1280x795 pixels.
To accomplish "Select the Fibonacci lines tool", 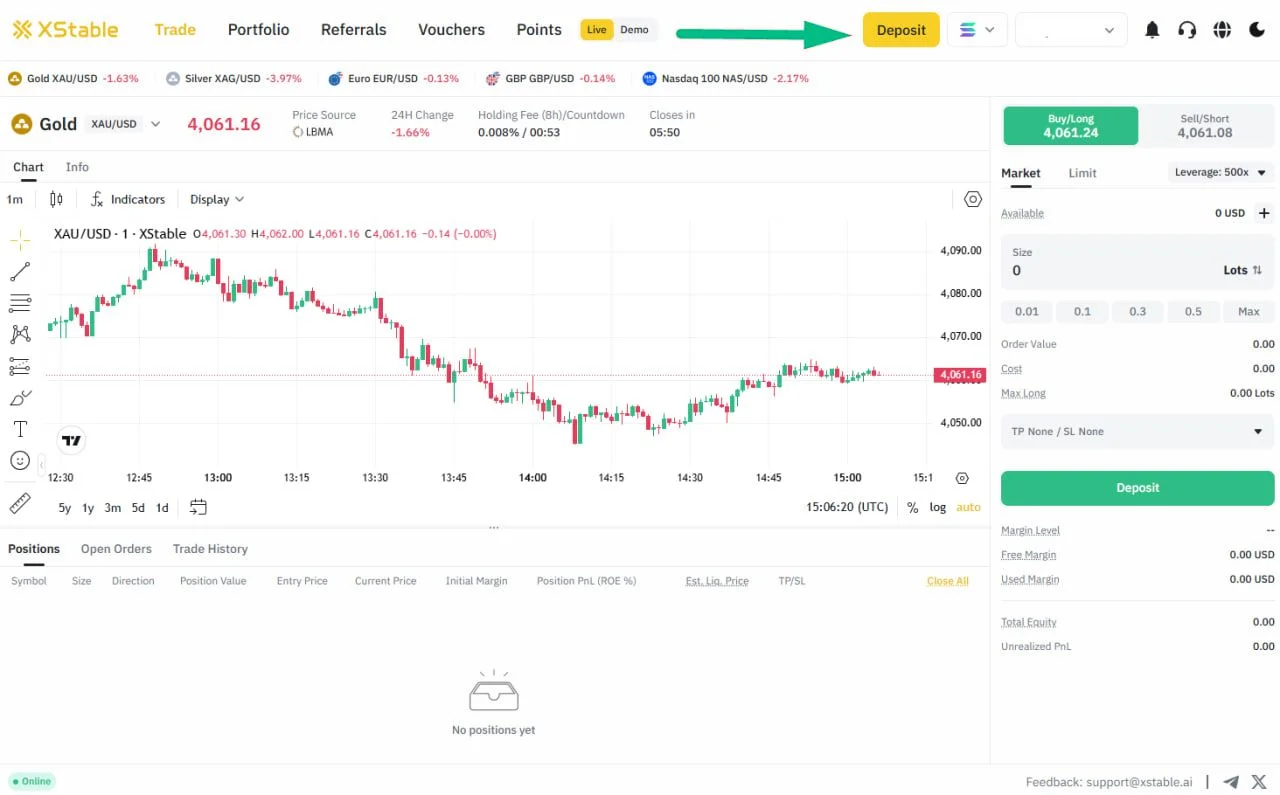I will click(x=20, y=303).
